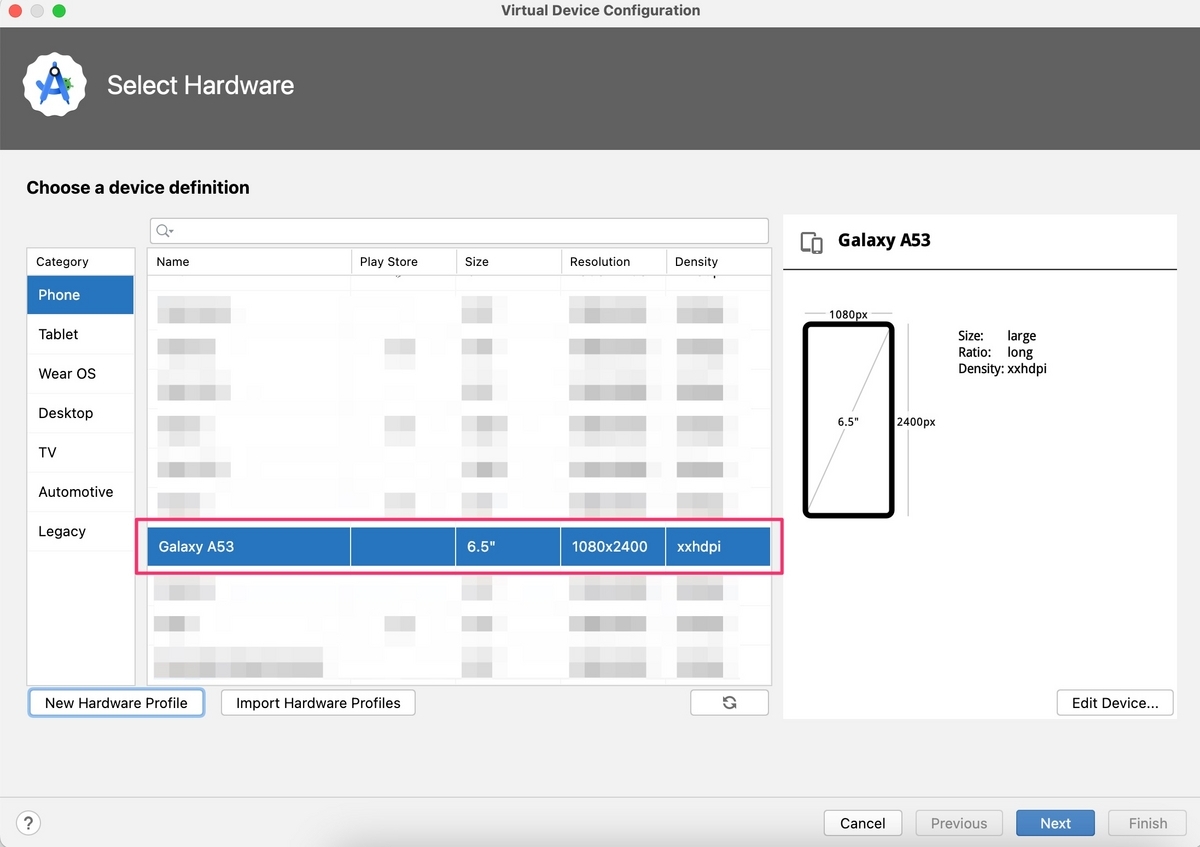The height and width of the screenshot is (847, 1200).
Task: Sort by the Resolution column header
Action: (x=614, y=262)
